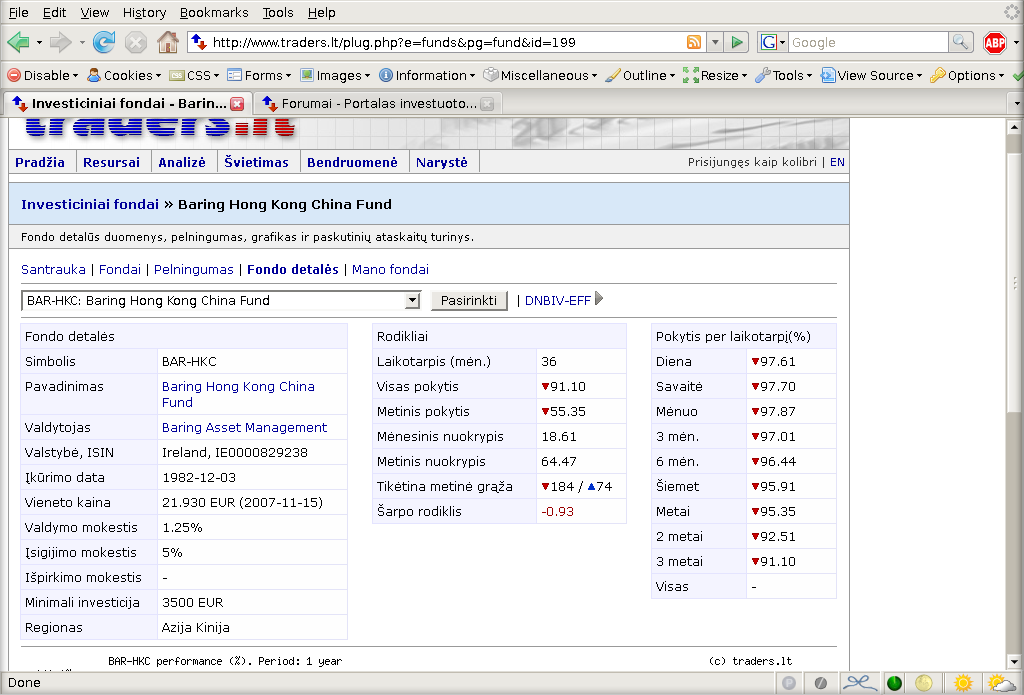Viewport: 1024px width, 695px height.
Task: Click the yellow moon status icon
Action: click(923, 683)
